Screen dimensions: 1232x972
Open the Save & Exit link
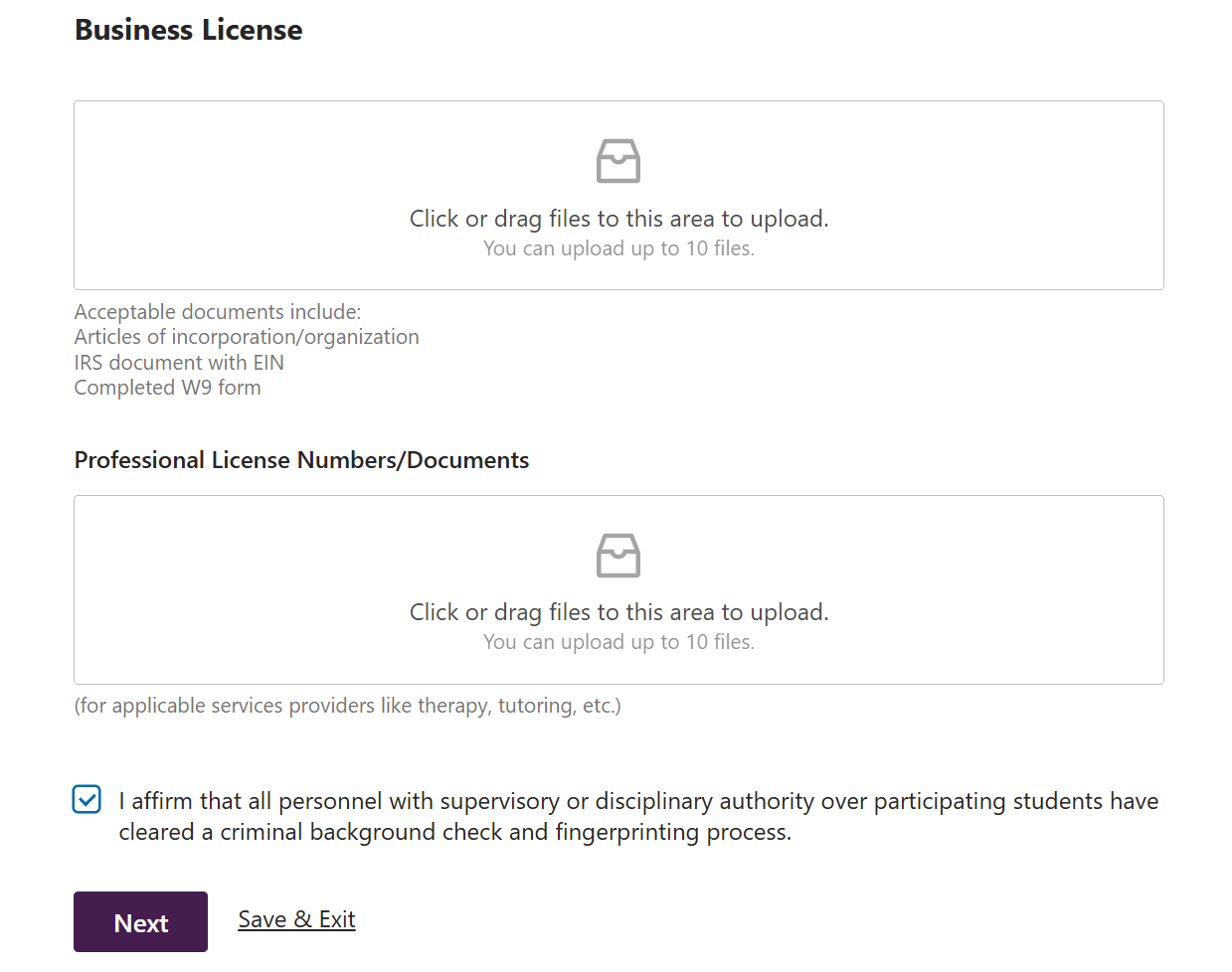tap(296, 919)
